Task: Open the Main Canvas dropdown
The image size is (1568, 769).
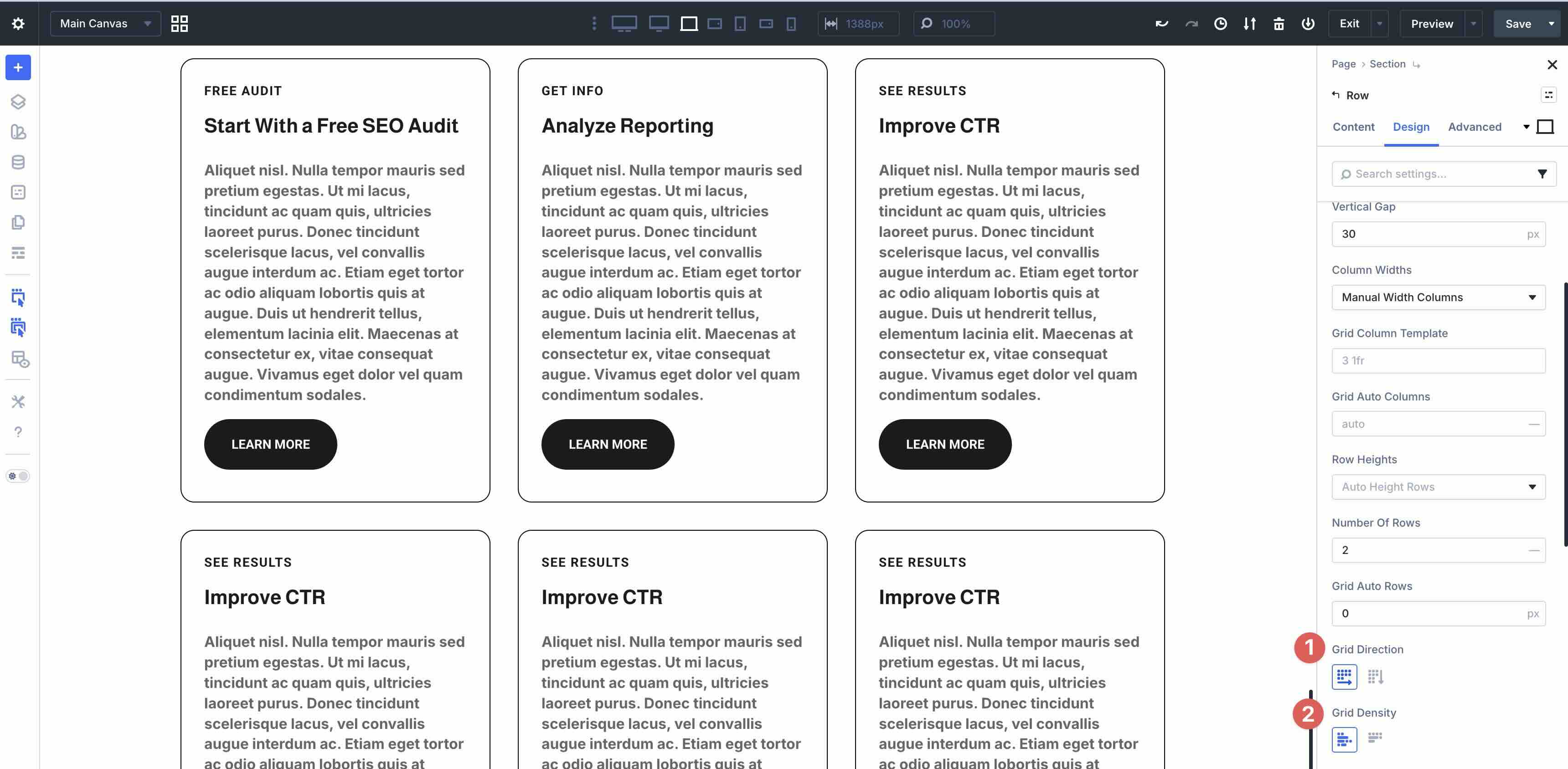Action: tap(105, 24)
